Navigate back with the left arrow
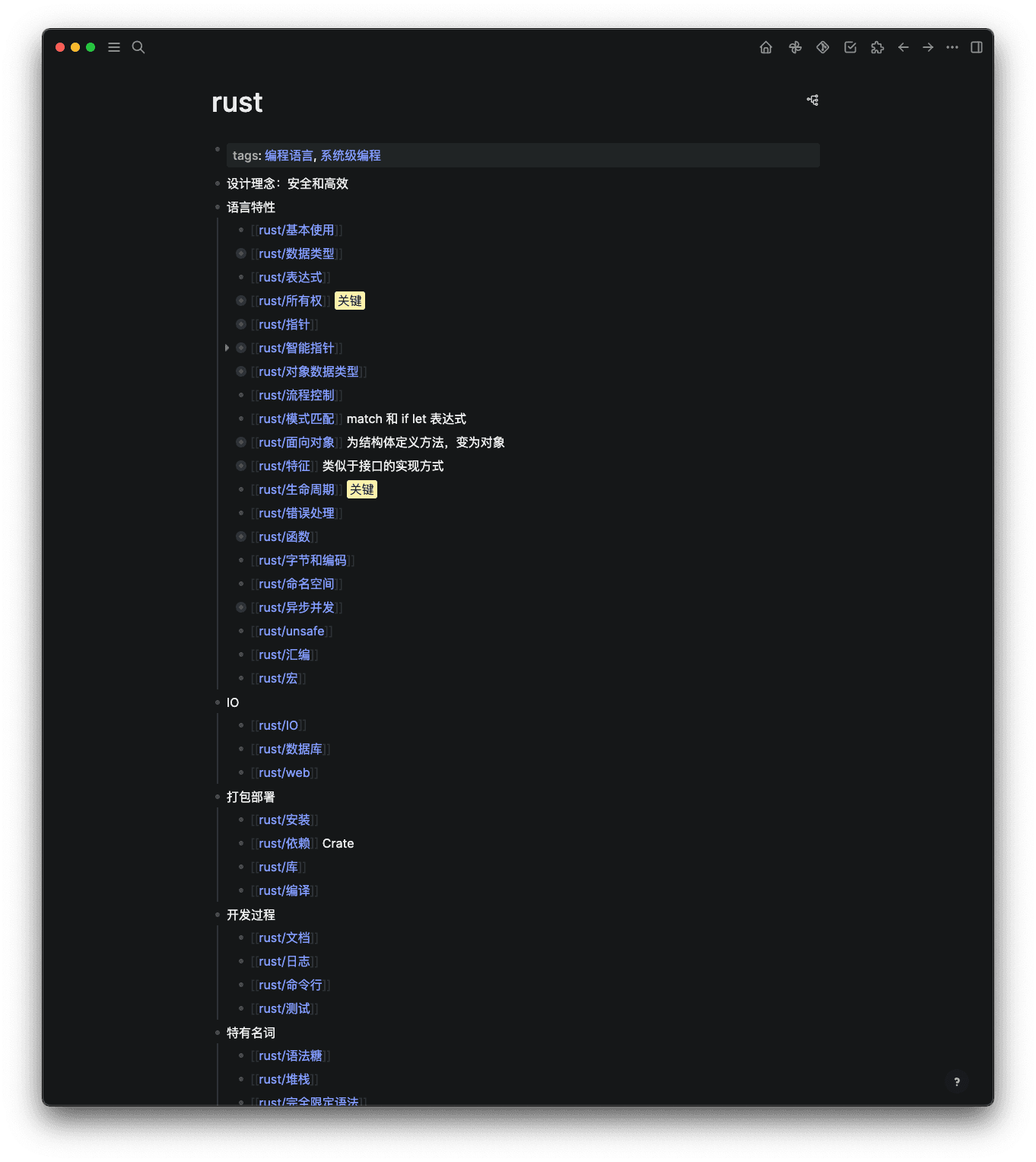 904,47
